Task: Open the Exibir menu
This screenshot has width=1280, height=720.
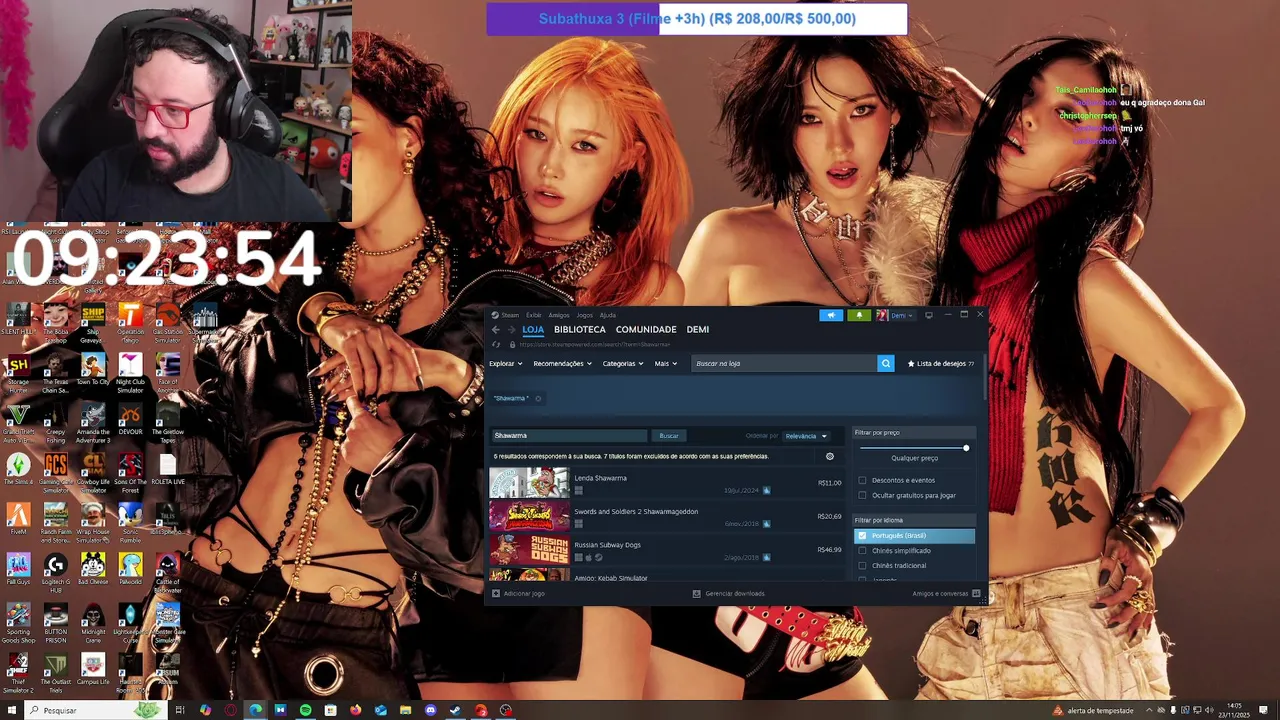Action: tap(534, 315)
